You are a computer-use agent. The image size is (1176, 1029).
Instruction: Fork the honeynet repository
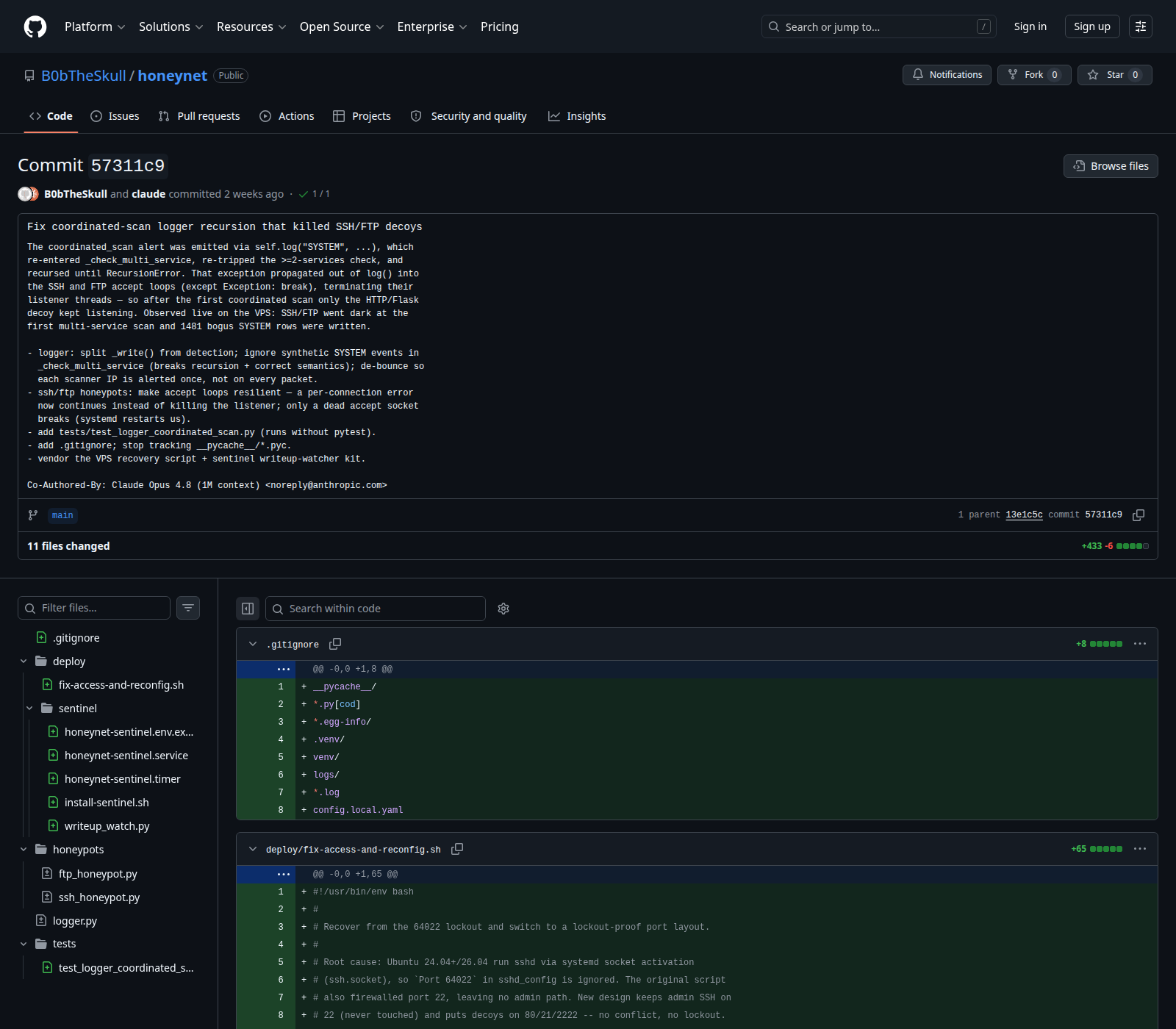[1034, 75]
